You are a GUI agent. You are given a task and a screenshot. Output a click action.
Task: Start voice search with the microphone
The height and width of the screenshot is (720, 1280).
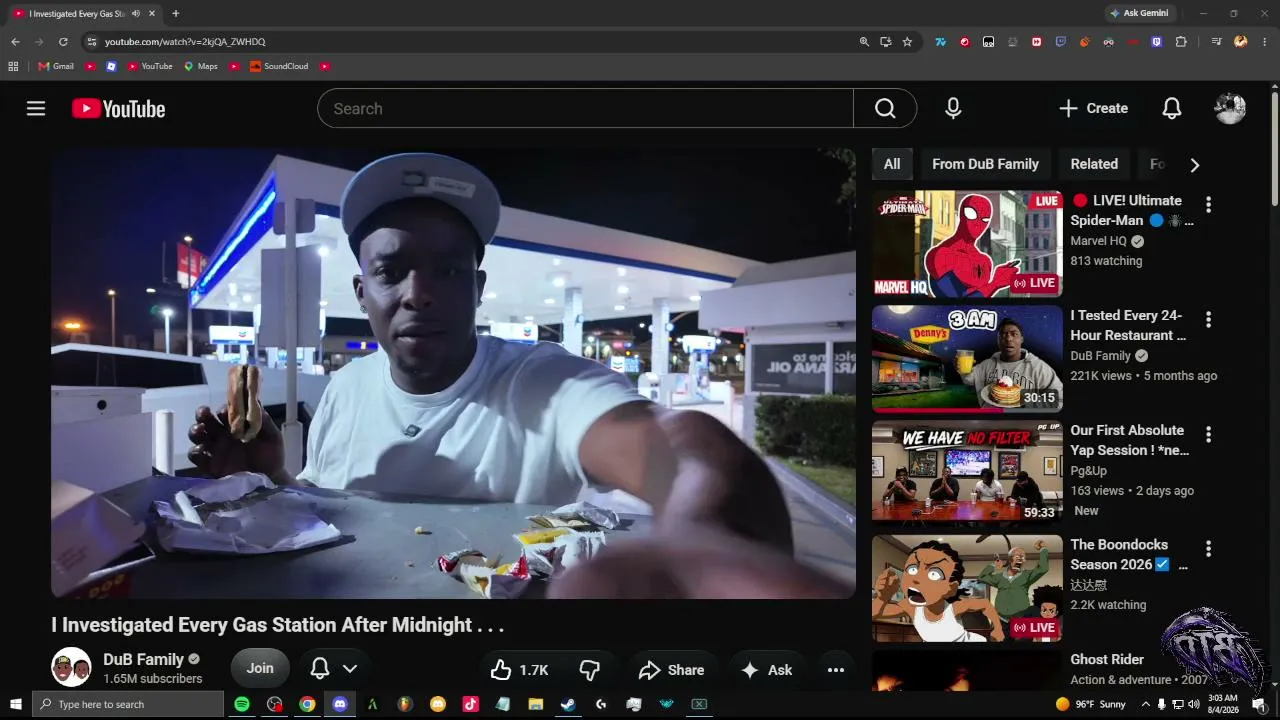953,108
